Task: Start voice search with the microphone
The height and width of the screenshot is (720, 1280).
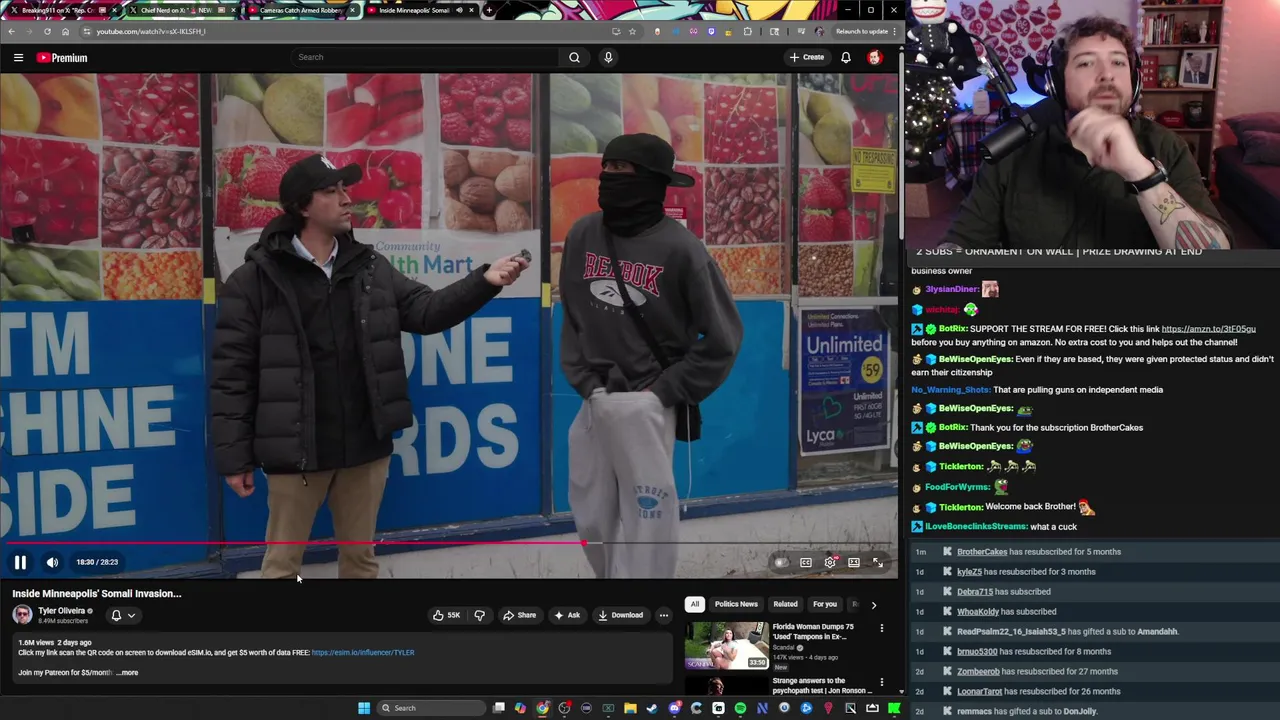Action: point(608,57)
